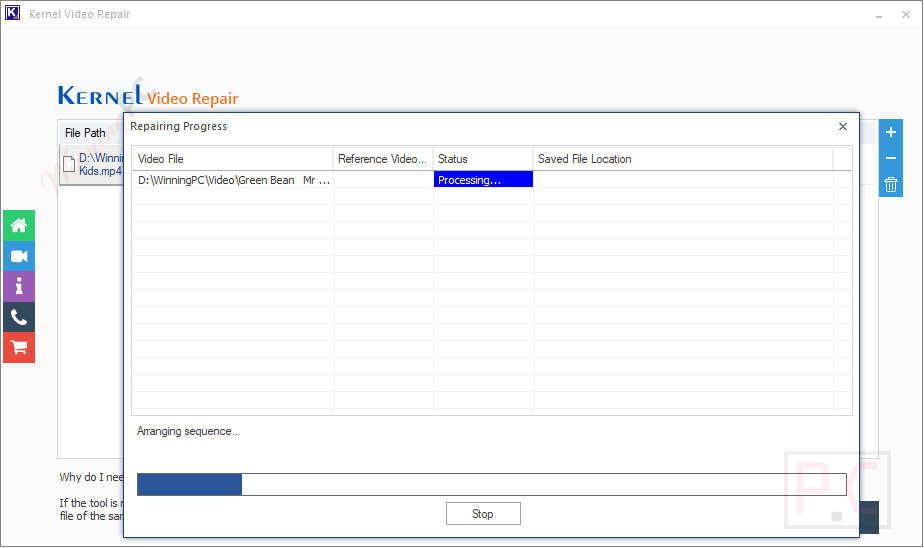Stop the repairing process
Image resolution: width=924 pixels, height=548 pixels.
tap(483, 514)
